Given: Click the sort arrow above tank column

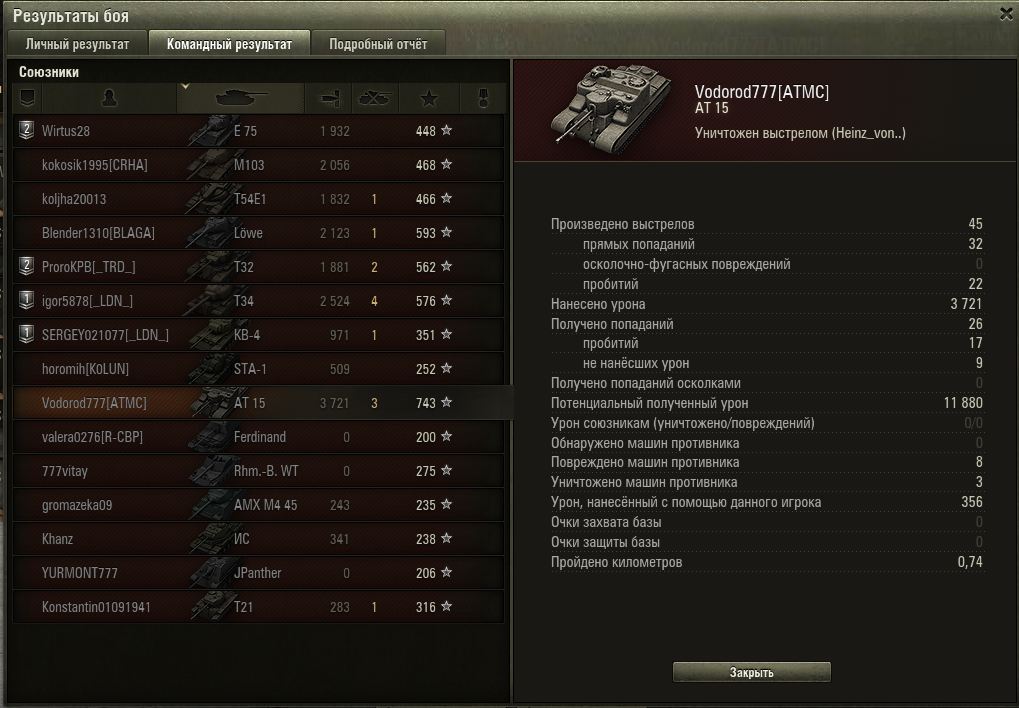Looking at the screenshot, I should pyautogui.click(x=185, y=86).
